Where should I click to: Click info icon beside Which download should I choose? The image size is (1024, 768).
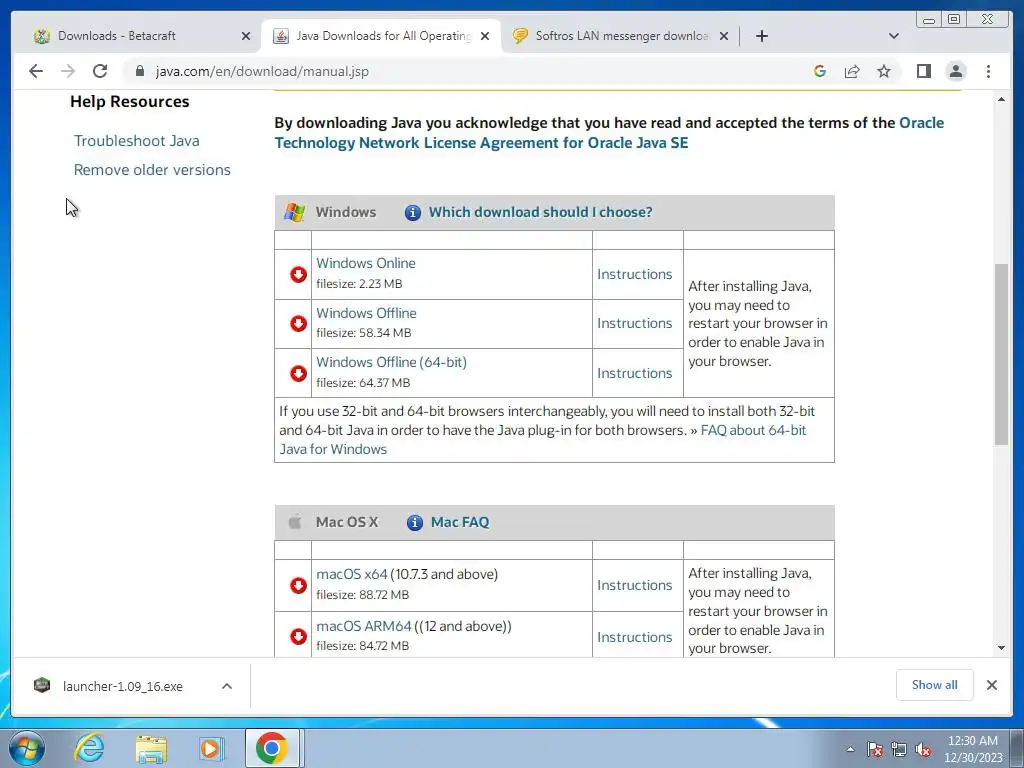click(413, 212)
